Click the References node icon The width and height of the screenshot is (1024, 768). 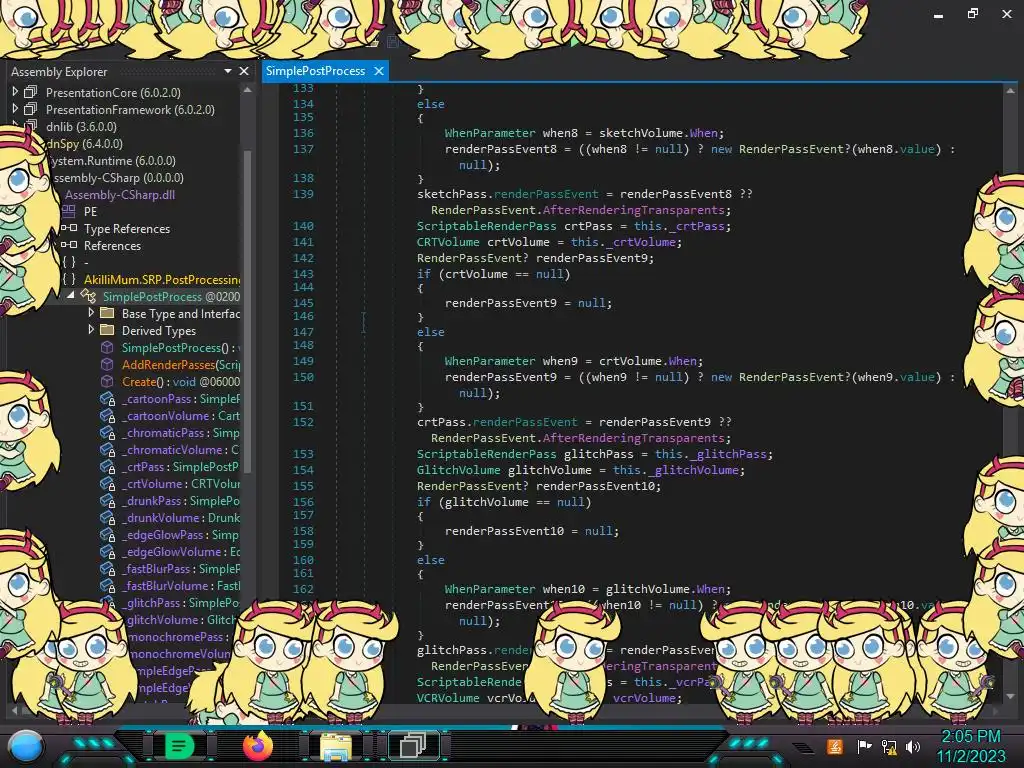(x=69, y=245)
